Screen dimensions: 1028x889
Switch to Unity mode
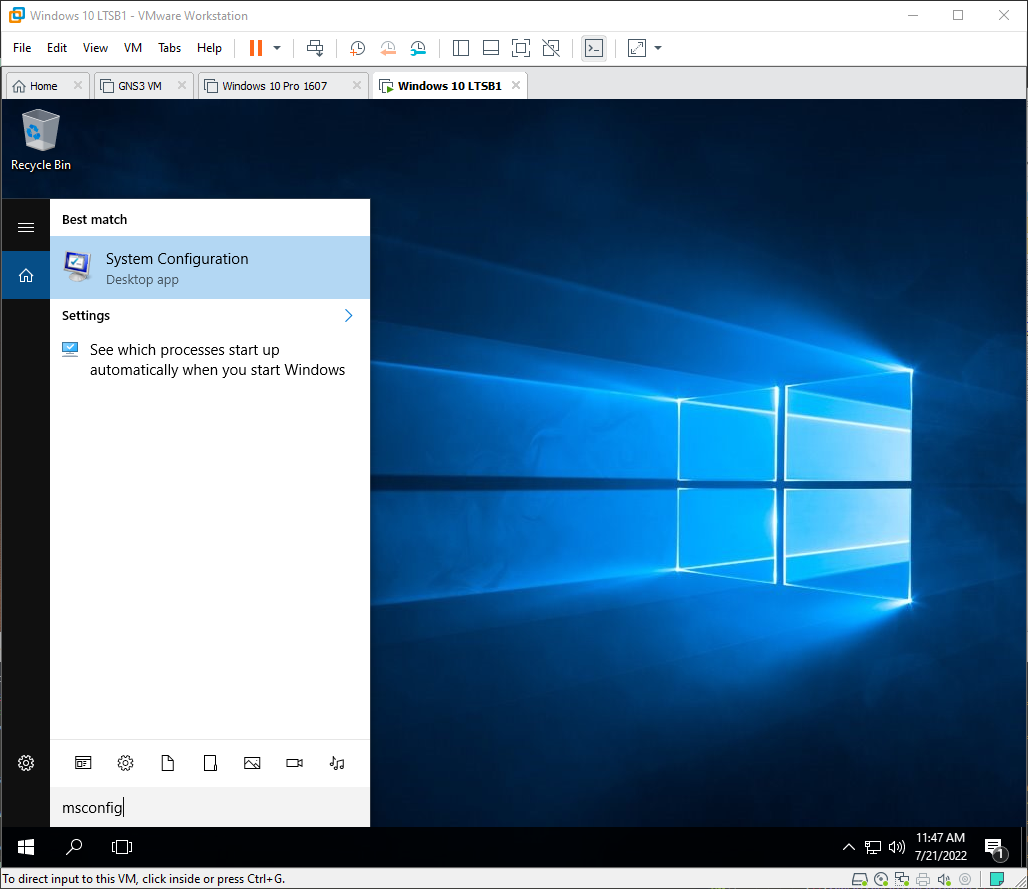pyautogui.click(x=551, y=48)
